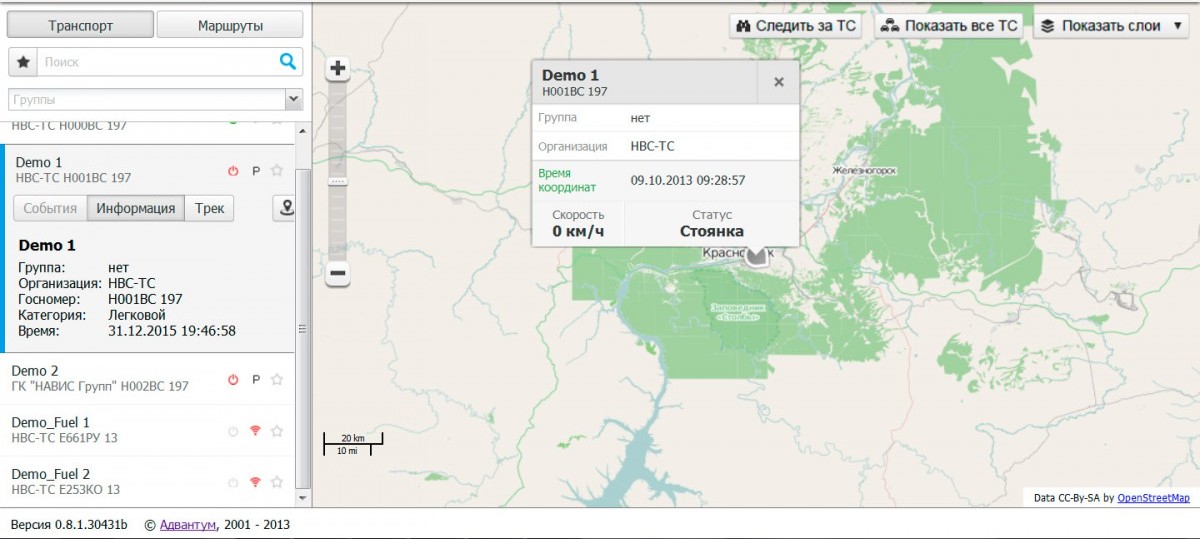Click red signal icon on Demo_Fuel 1
Screen dimensions: 1200x539
[x=255, y=431]
